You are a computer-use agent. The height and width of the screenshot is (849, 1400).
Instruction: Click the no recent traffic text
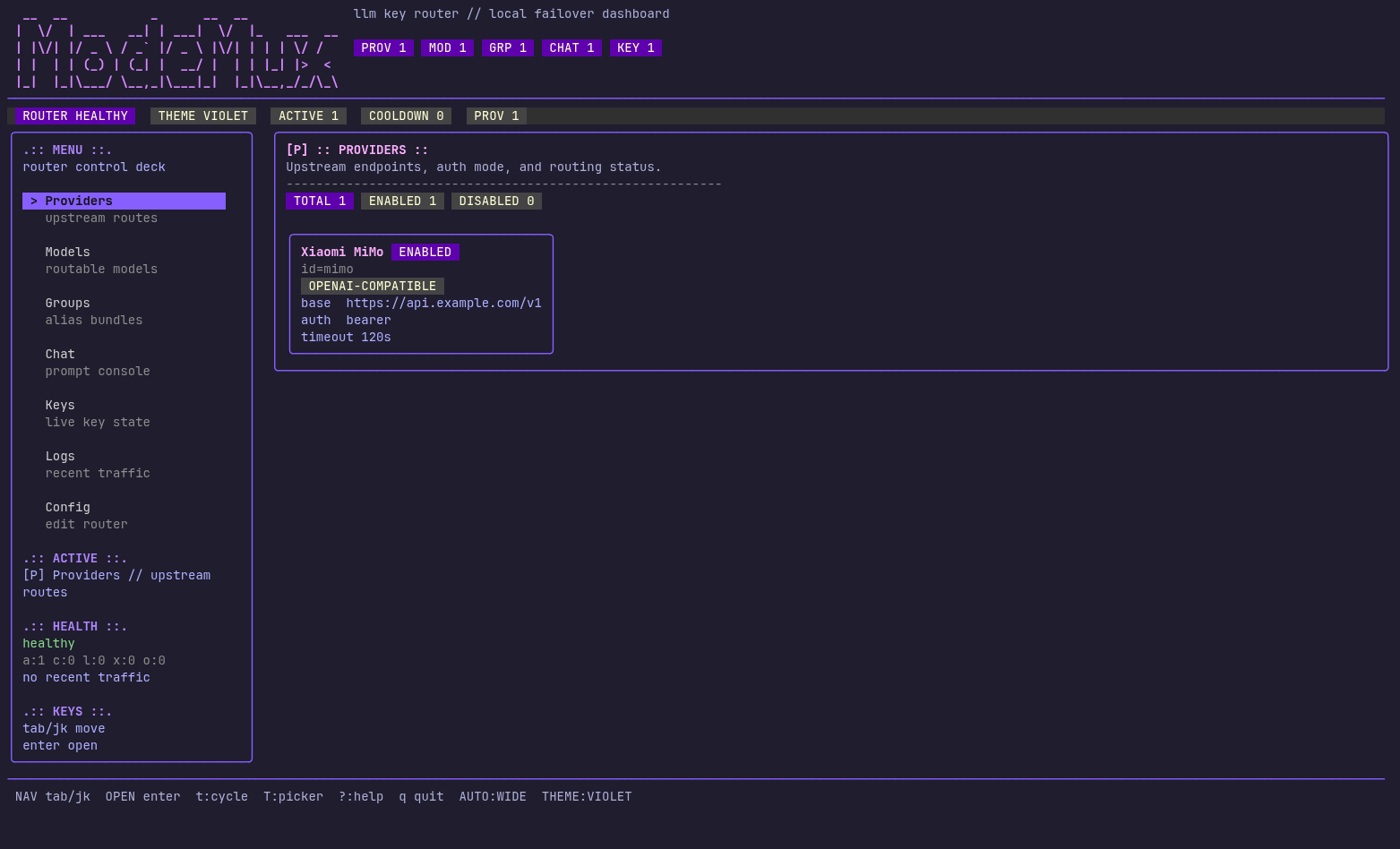click(86, 677)
